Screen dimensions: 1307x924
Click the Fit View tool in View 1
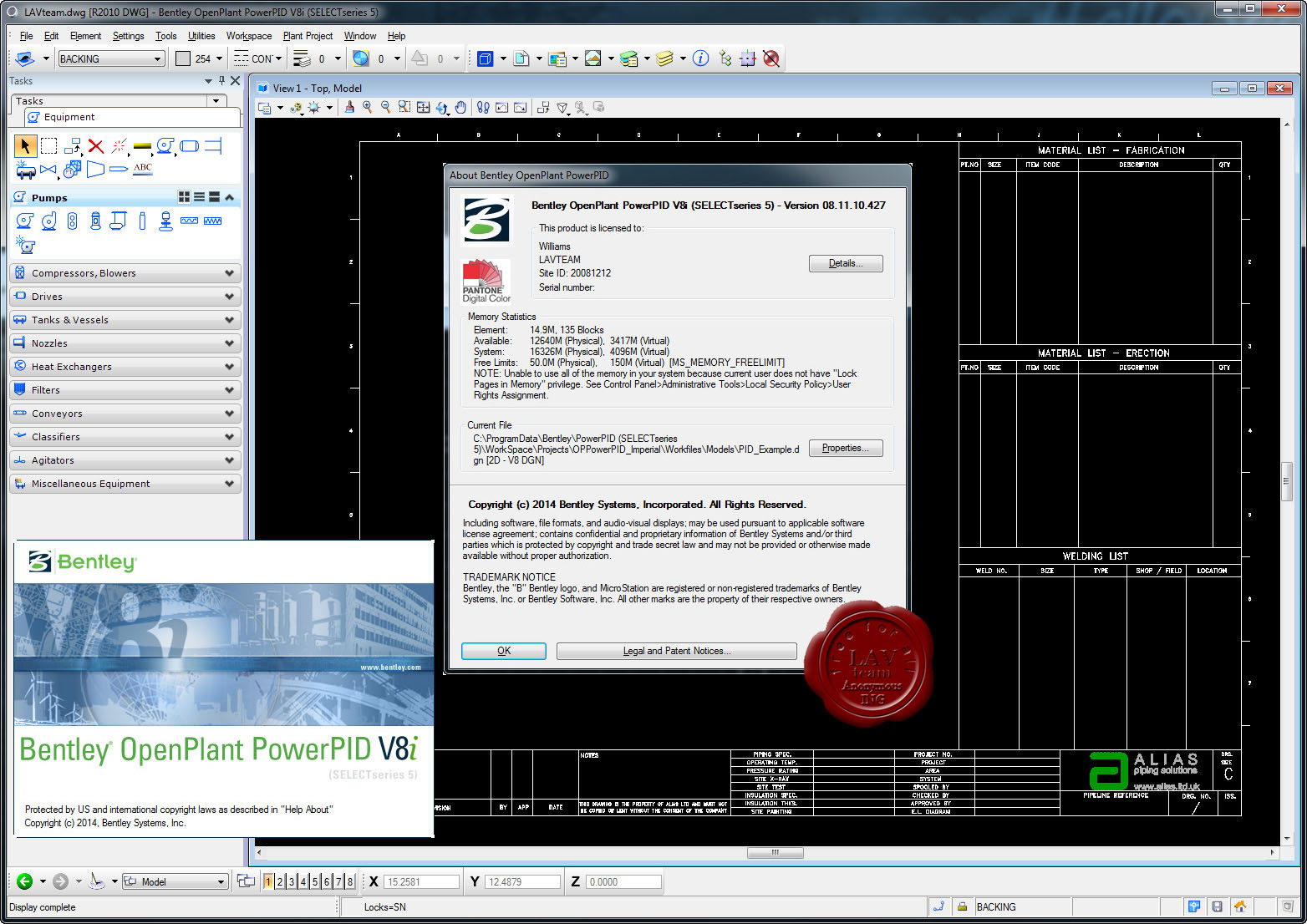[424, 107]
